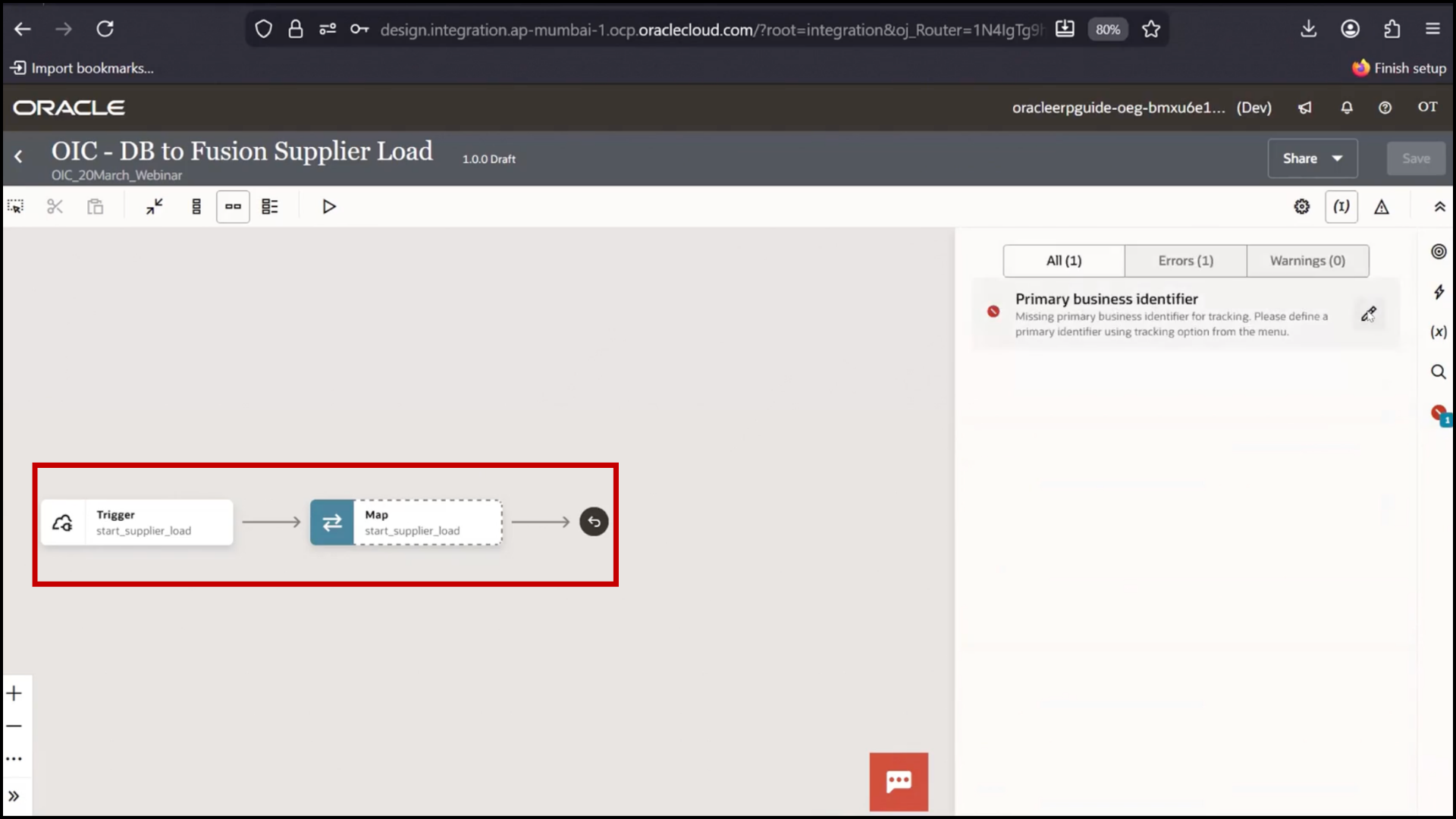Click Import bookmarks link
Image resolution: width=1456 pixels, height=819 pixels.
(x=82, y=68)
